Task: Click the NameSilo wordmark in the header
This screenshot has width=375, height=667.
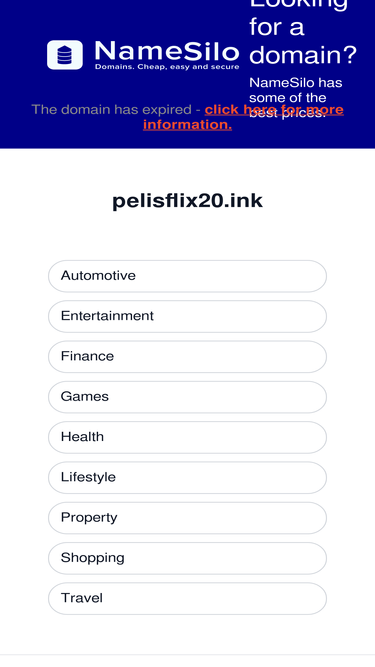Action: tap(167, 51)
